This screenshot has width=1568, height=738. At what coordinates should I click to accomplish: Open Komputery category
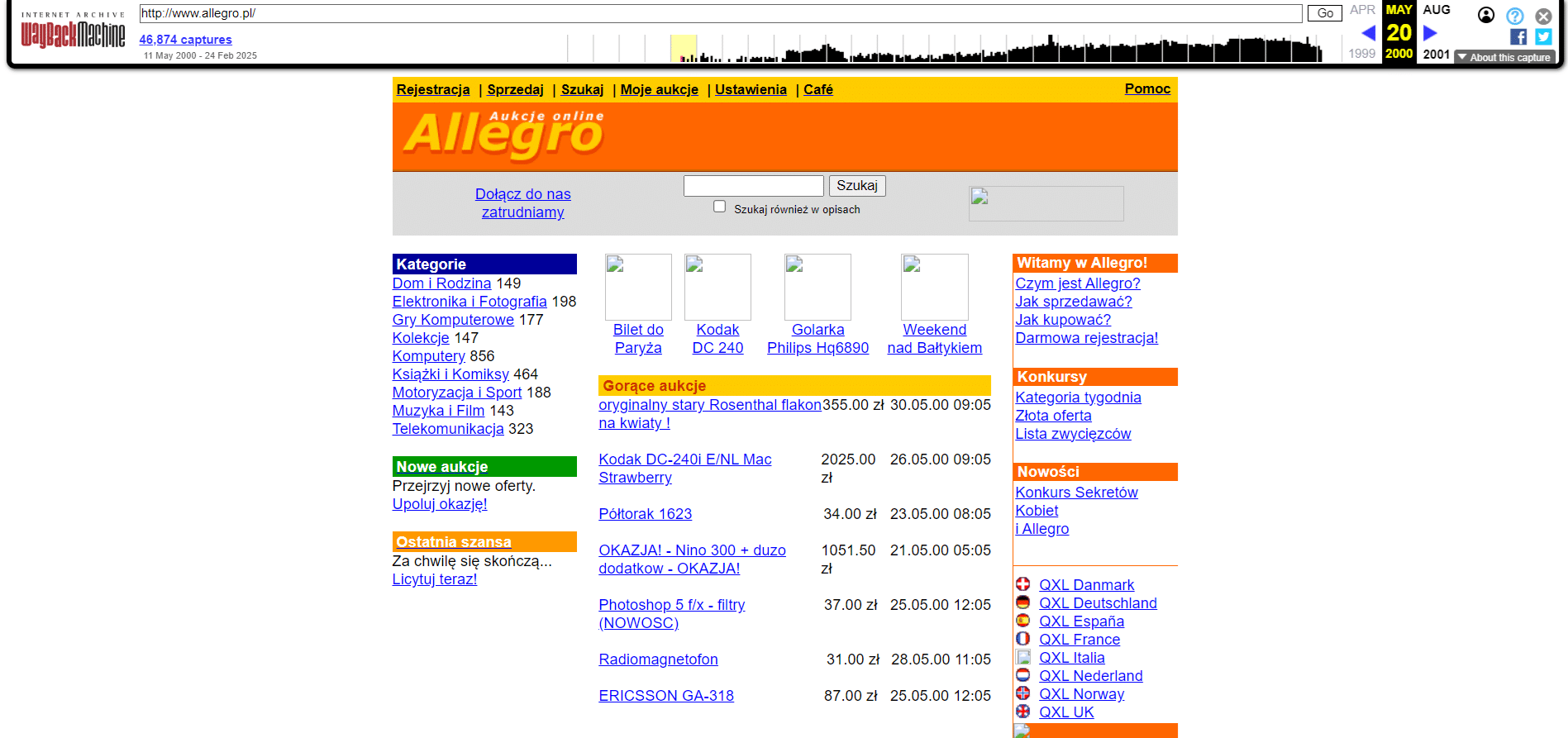429,356
